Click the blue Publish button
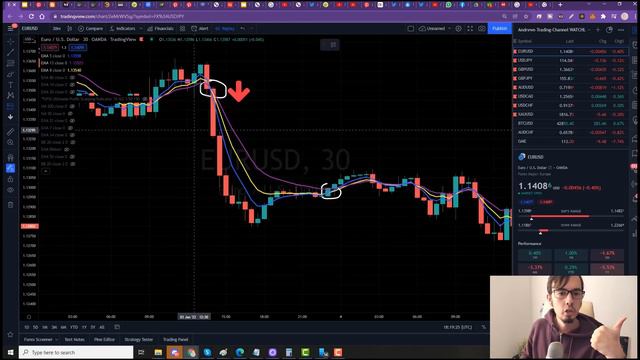This screenshot has width=640, height=360. click(x=500, y=29)
